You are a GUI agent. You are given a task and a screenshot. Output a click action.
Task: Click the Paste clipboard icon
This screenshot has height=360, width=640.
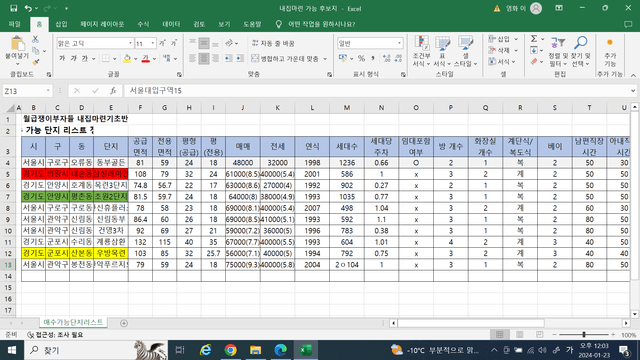click(x=17, y=44)
